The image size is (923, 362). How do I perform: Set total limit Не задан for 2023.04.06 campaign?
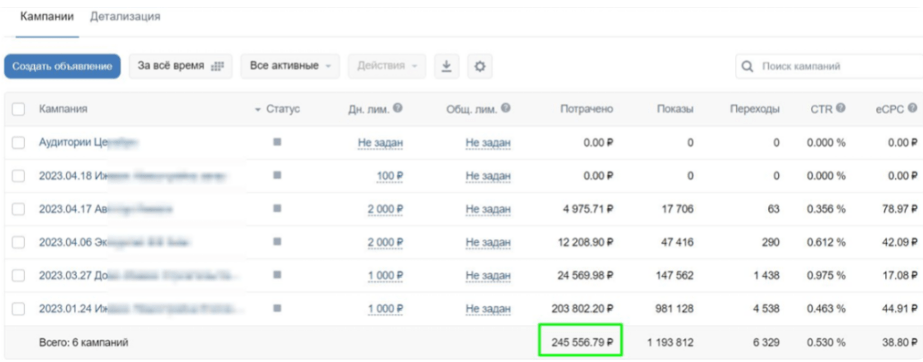pyautogui.click(x=488, y=242)
